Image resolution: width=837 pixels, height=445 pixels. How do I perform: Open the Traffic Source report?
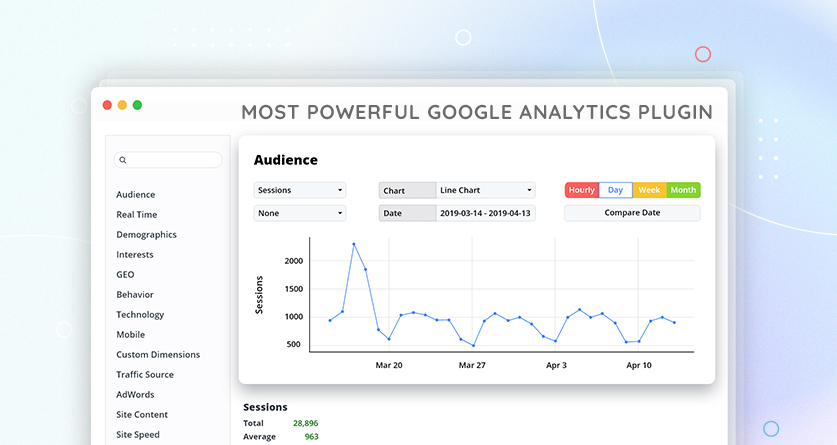pyautogui.click(x=145, y=375)
